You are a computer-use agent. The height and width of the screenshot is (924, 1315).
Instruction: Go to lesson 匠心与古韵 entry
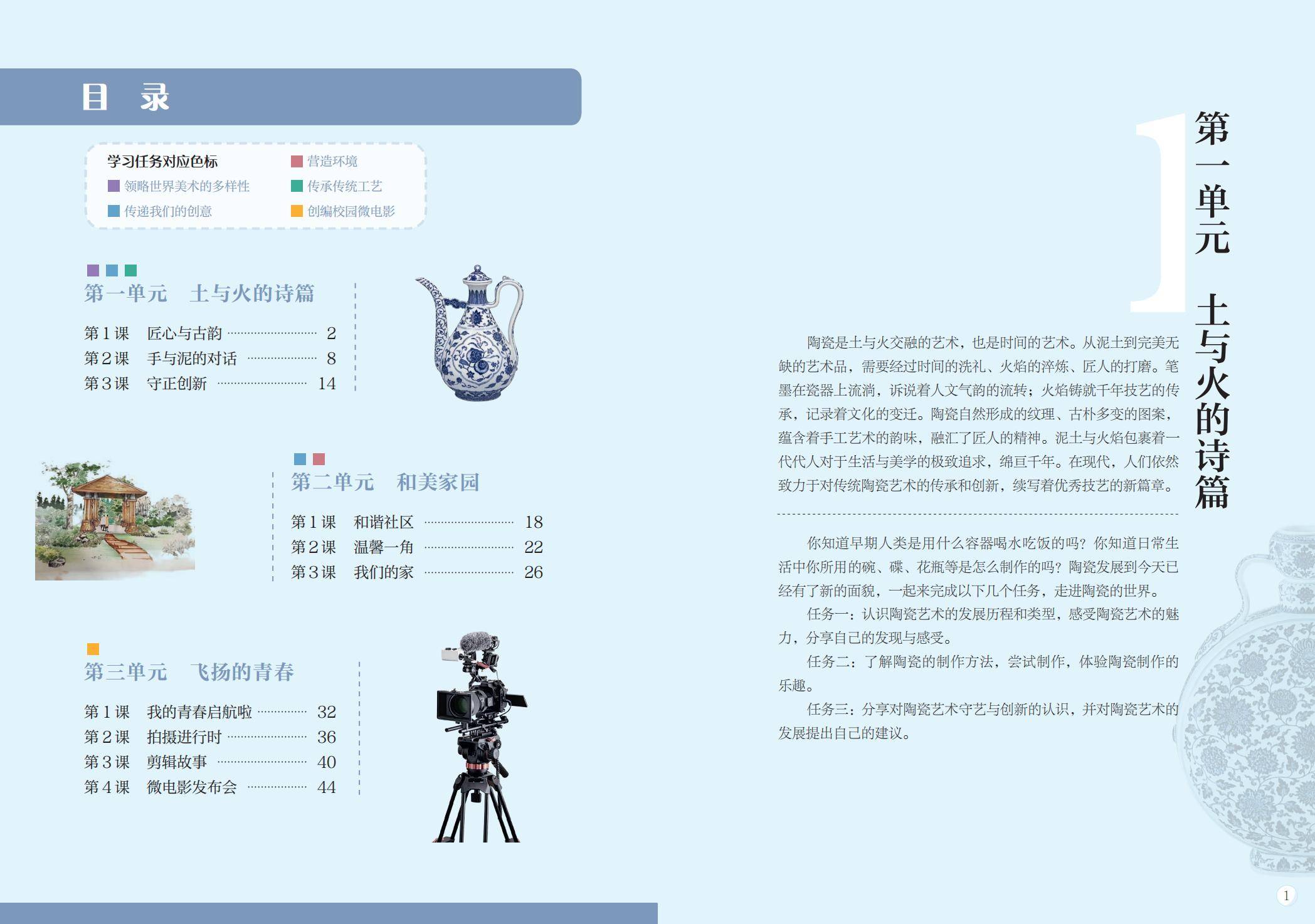point(184,333)
